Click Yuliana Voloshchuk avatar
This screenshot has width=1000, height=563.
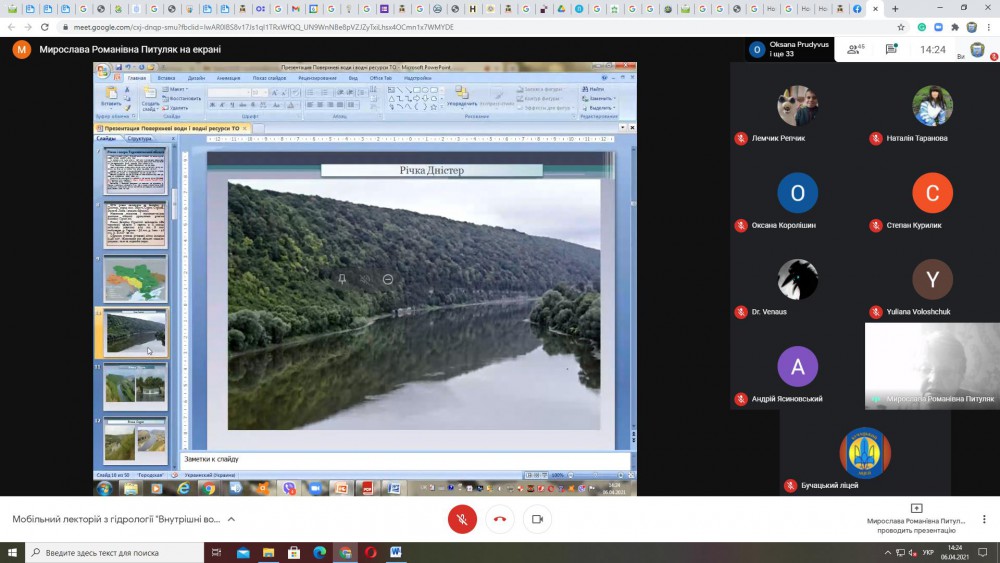point(932,279)
